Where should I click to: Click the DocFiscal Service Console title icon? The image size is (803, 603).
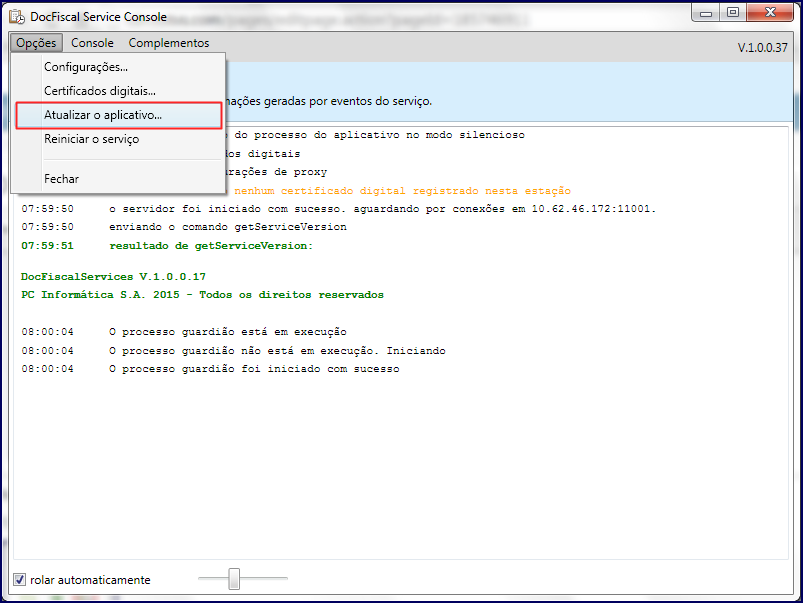pos(17,17)
